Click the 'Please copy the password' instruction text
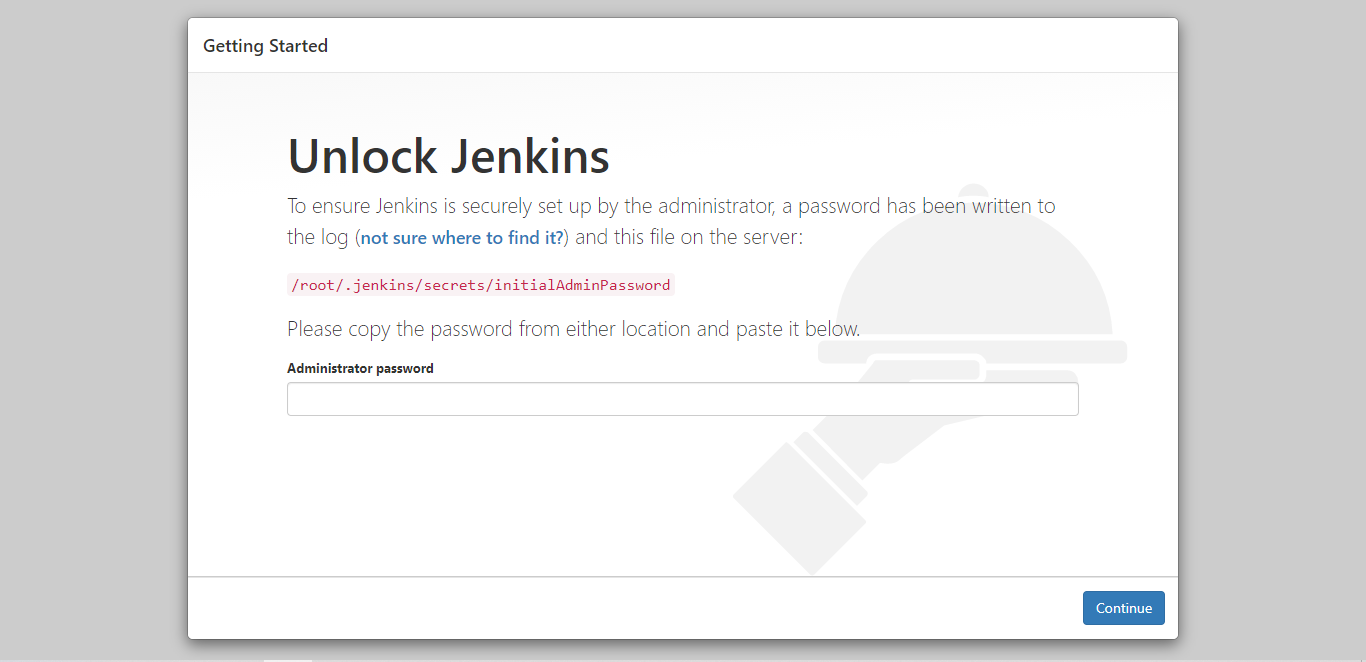Screen dimensions: 1366x662 click(x=573, y=328)
